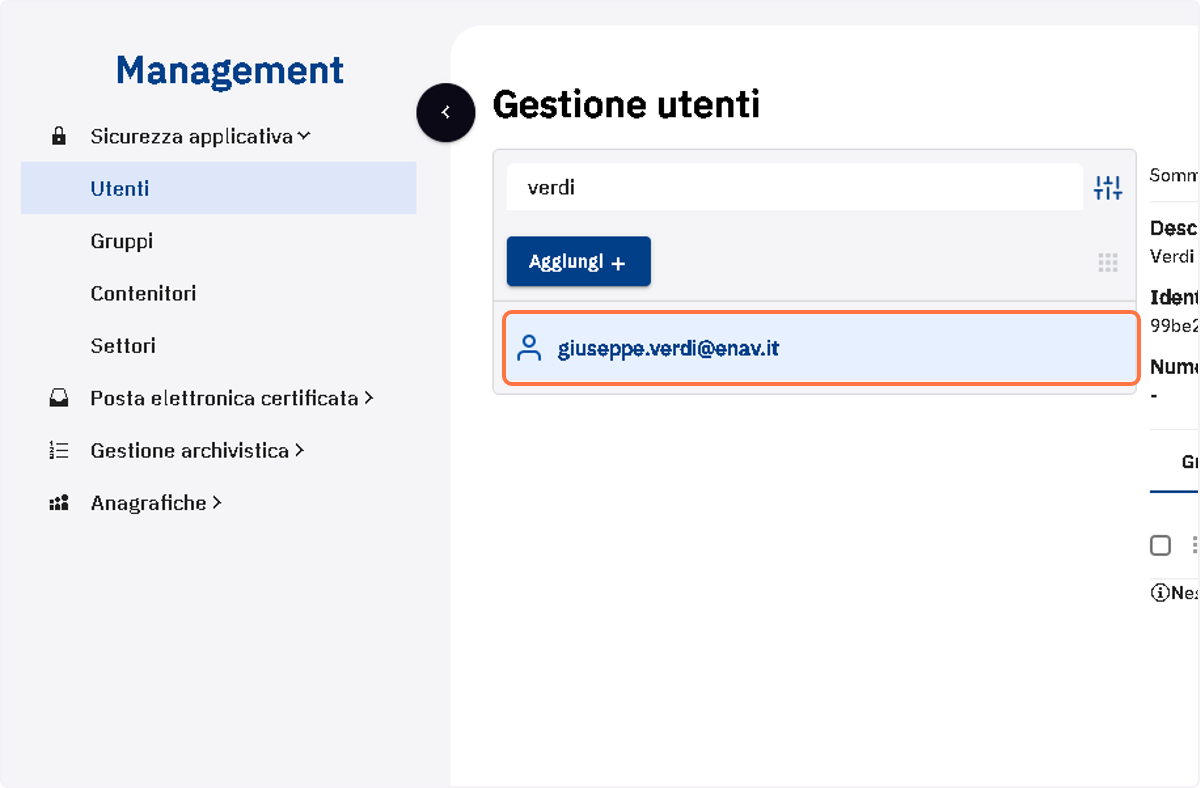
Task: Tick the select-all checkbox in detail panel
Action: click(x=1160, y=545)
